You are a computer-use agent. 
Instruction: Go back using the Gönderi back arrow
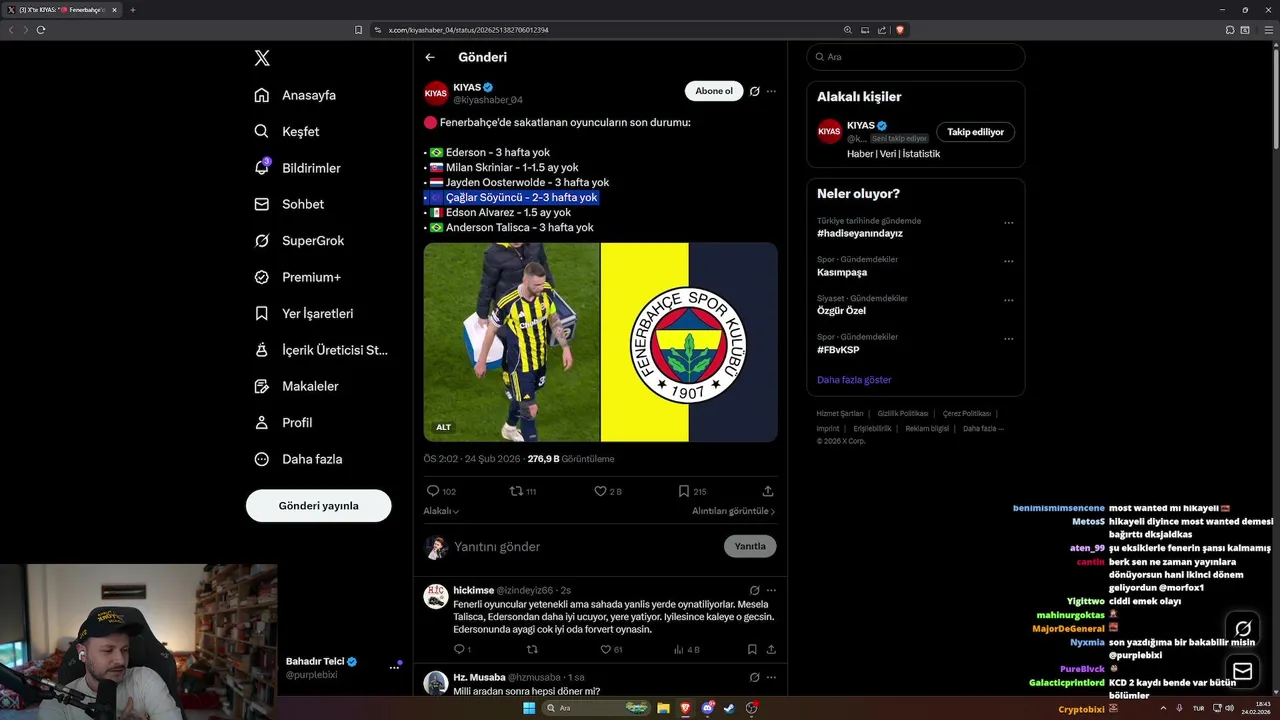tap(430, 57)
